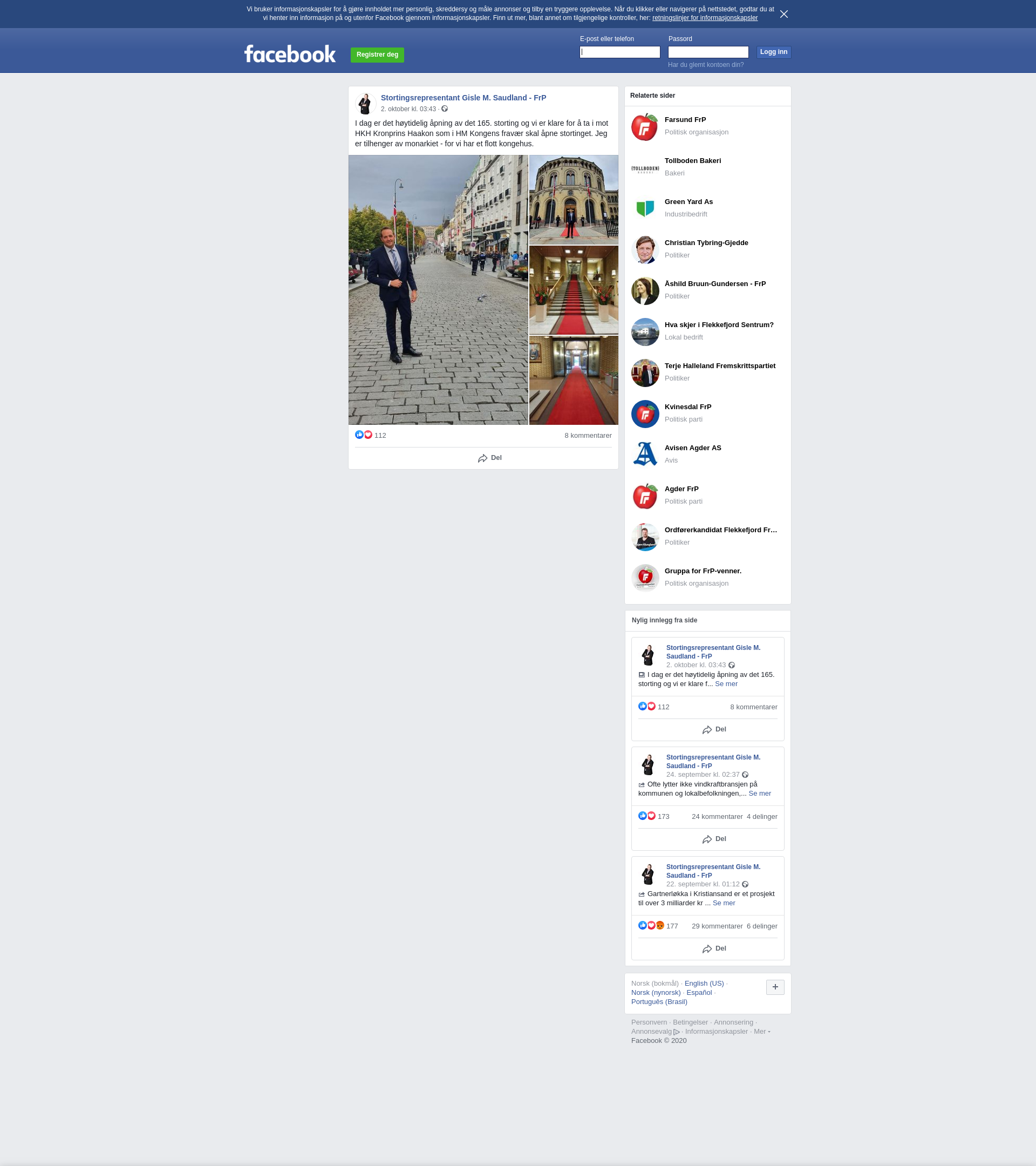The width and height of the screenshot is (1036, 1166).
Task: Open Christian Tybring-Gjedde profile picture
Action: (x=645, y=250)
